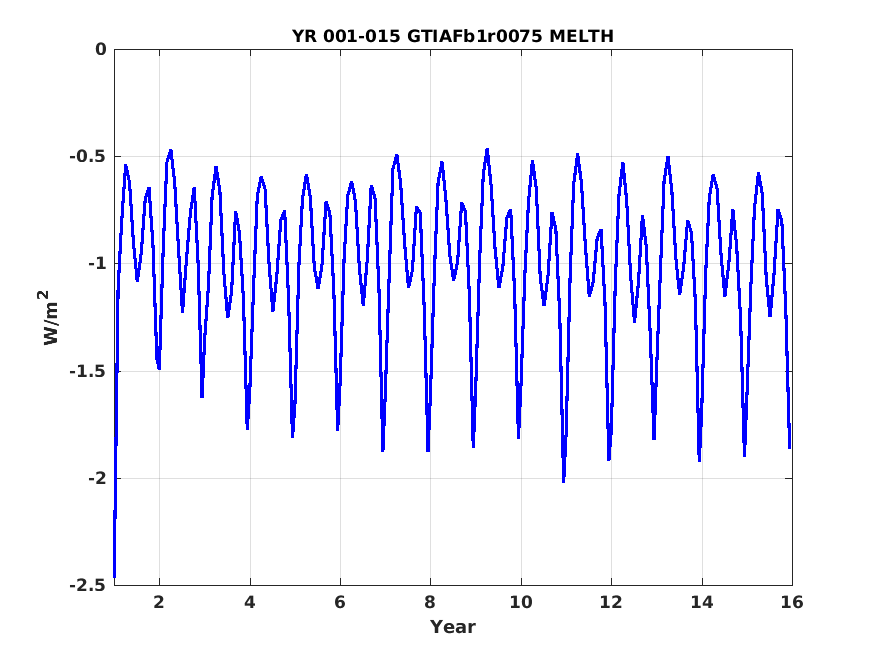Click the y-axis tick label '-1'
The height and width of the screenshot is (656, 875).
click(97, 264)
